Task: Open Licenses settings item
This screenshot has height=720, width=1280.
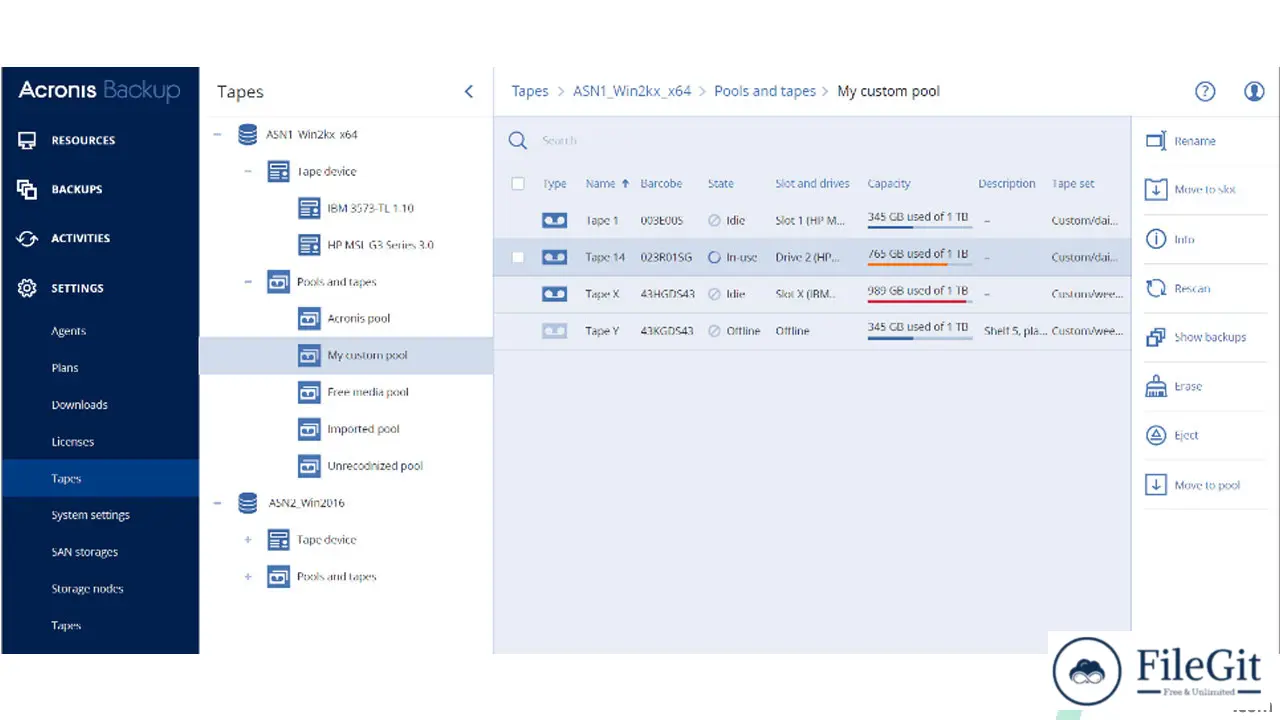Action: [x=72, y=442]
